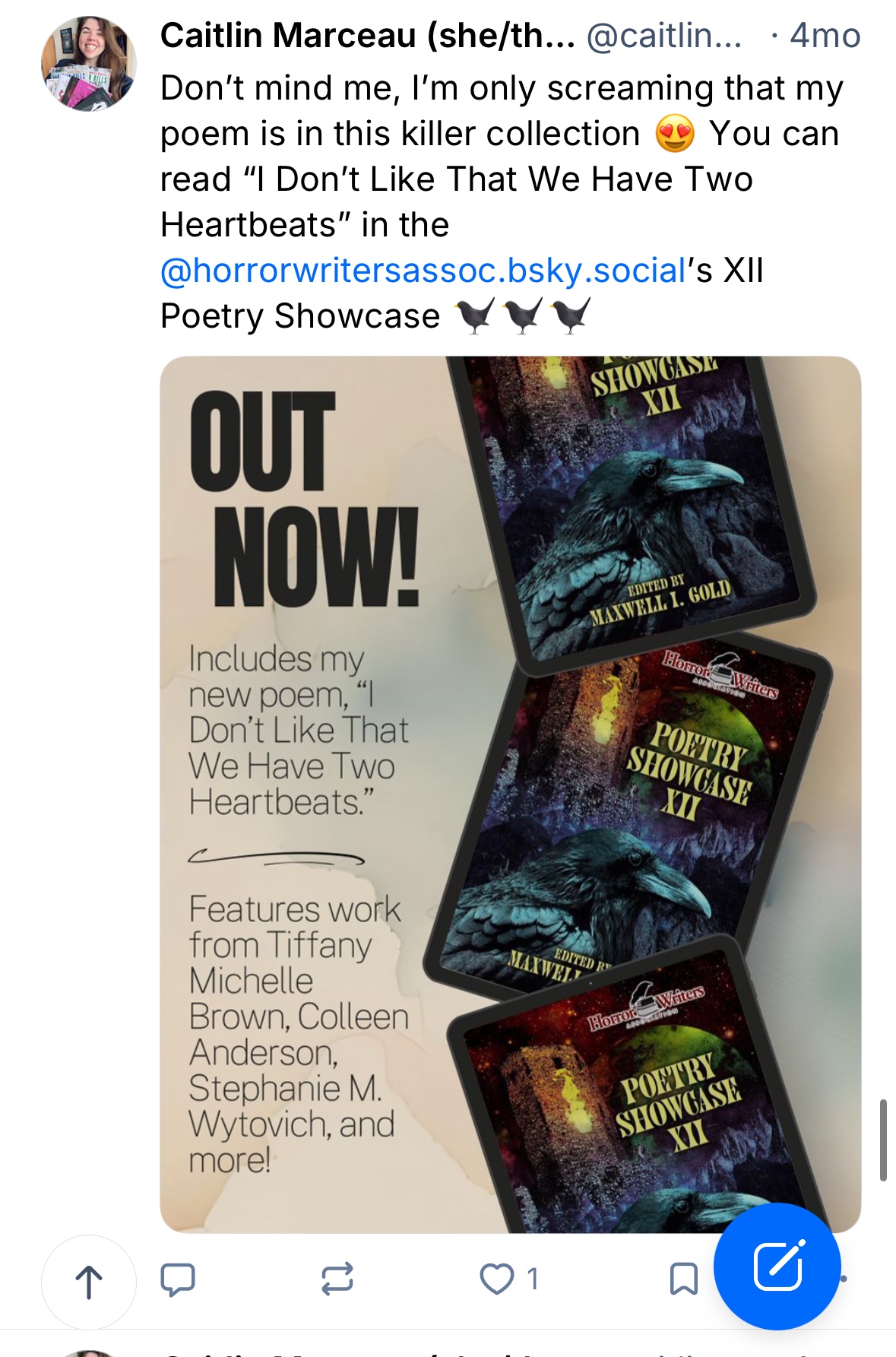
Task: Like the post with the heart icon
Action: pyautogui.click(x=497, y=1279)
